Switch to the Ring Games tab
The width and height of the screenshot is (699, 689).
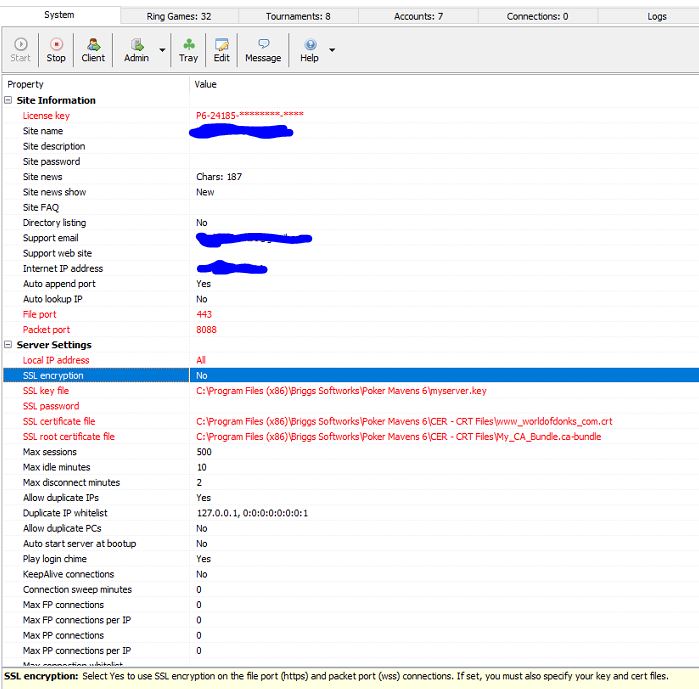pos(179,16)
